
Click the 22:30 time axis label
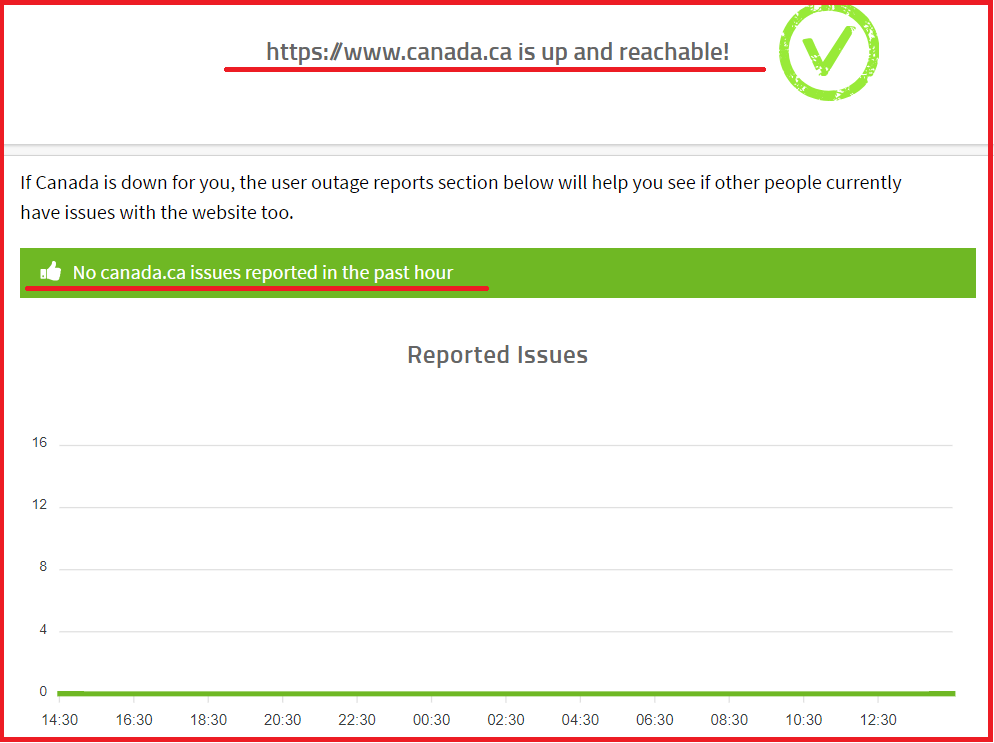point(357,720)
